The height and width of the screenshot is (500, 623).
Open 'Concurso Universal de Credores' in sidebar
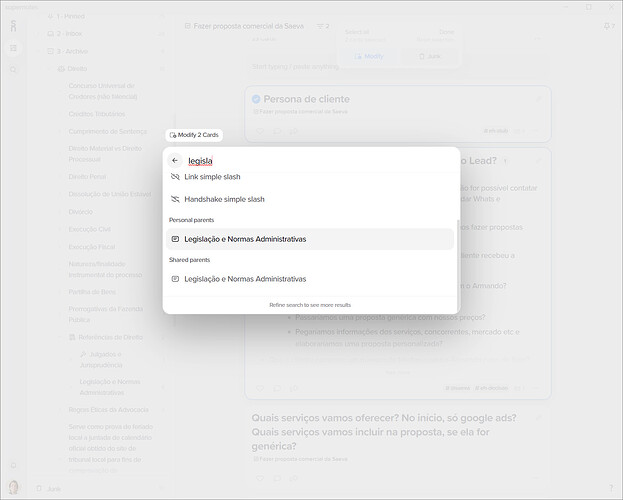(103, 91)
